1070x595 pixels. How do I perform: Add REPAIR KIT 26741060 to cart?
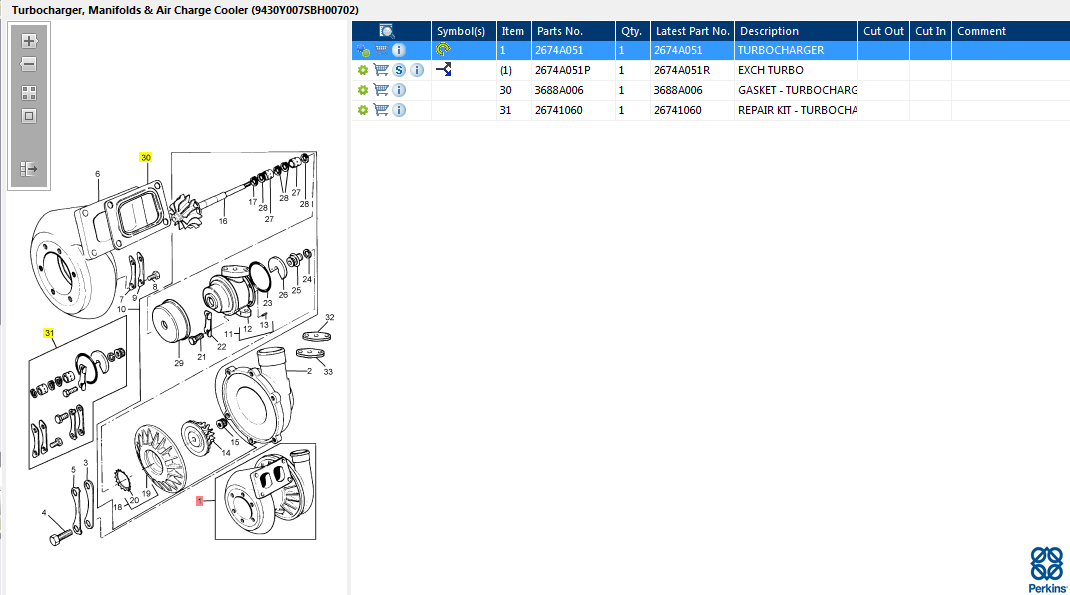coord(381,109)
